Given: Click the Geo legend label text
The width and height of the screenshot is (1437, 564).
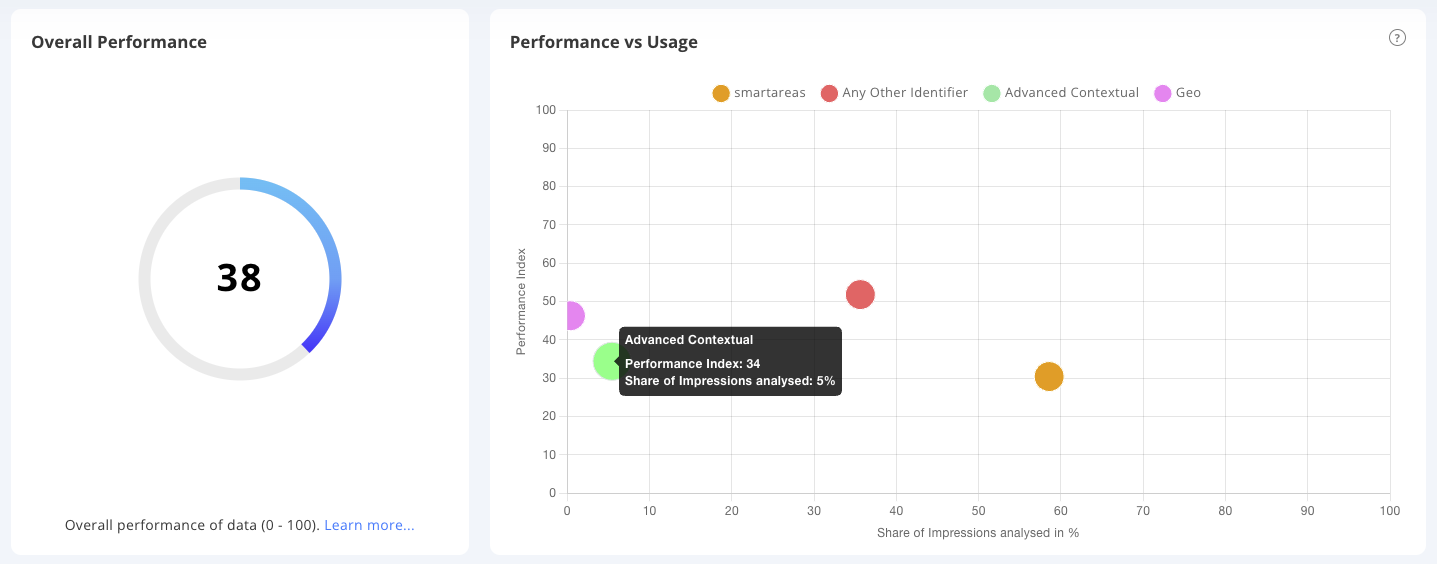Looking at the screenshot, I should [x=1188, y=93].
